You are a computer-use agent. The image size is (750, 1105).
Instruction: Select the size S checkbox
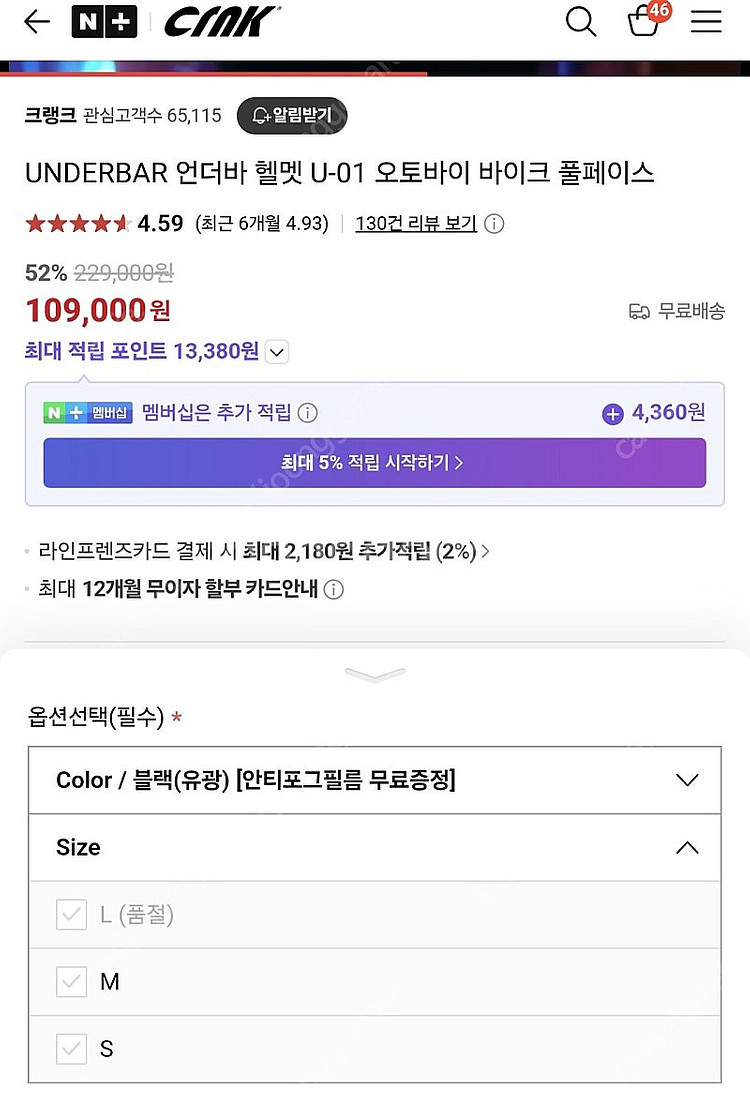pos(71,1049)
